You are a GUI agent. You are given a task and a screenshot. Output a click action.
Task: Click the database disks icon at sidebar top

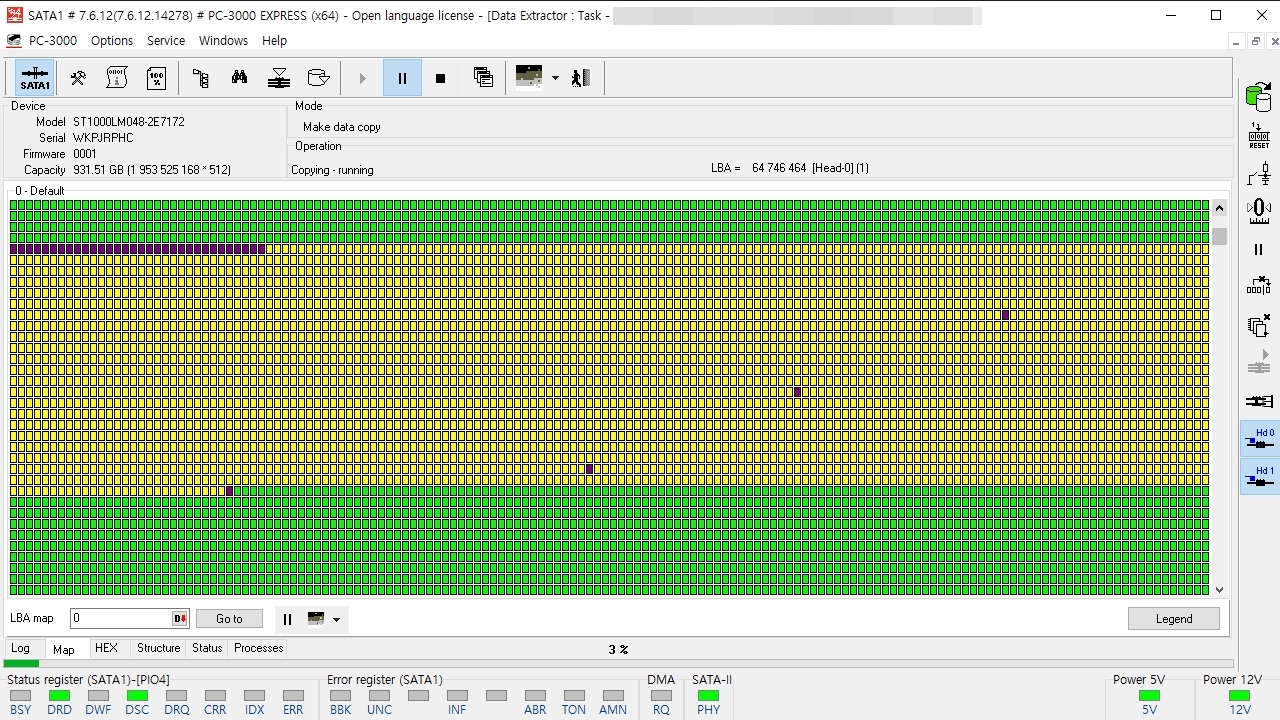point(1258,97)
